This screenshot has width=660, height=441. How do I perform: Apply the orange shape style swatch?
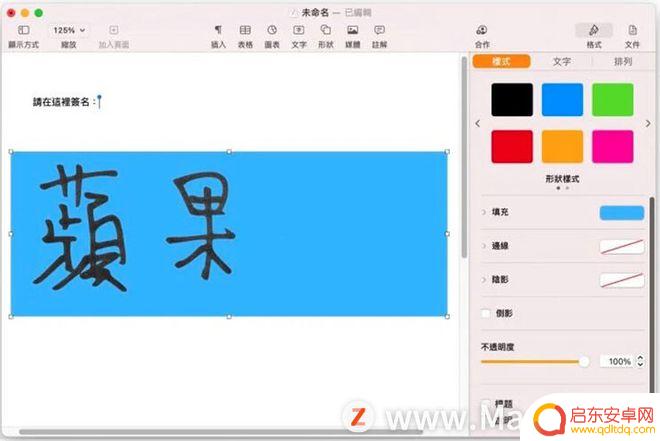[562, 146]
